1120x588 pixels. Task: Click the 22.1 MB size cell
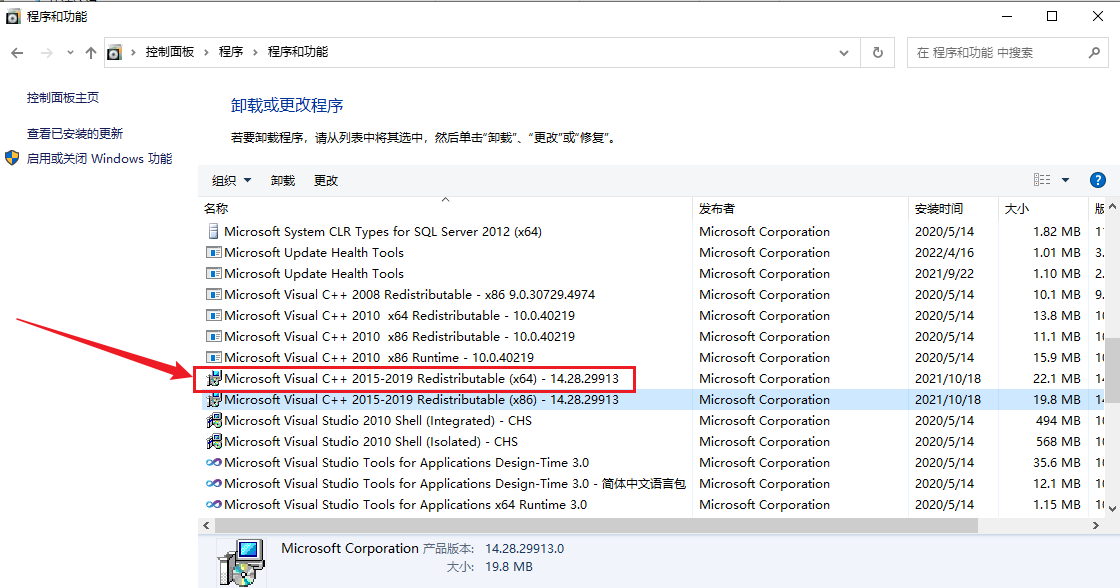(x=1056, y=379)
